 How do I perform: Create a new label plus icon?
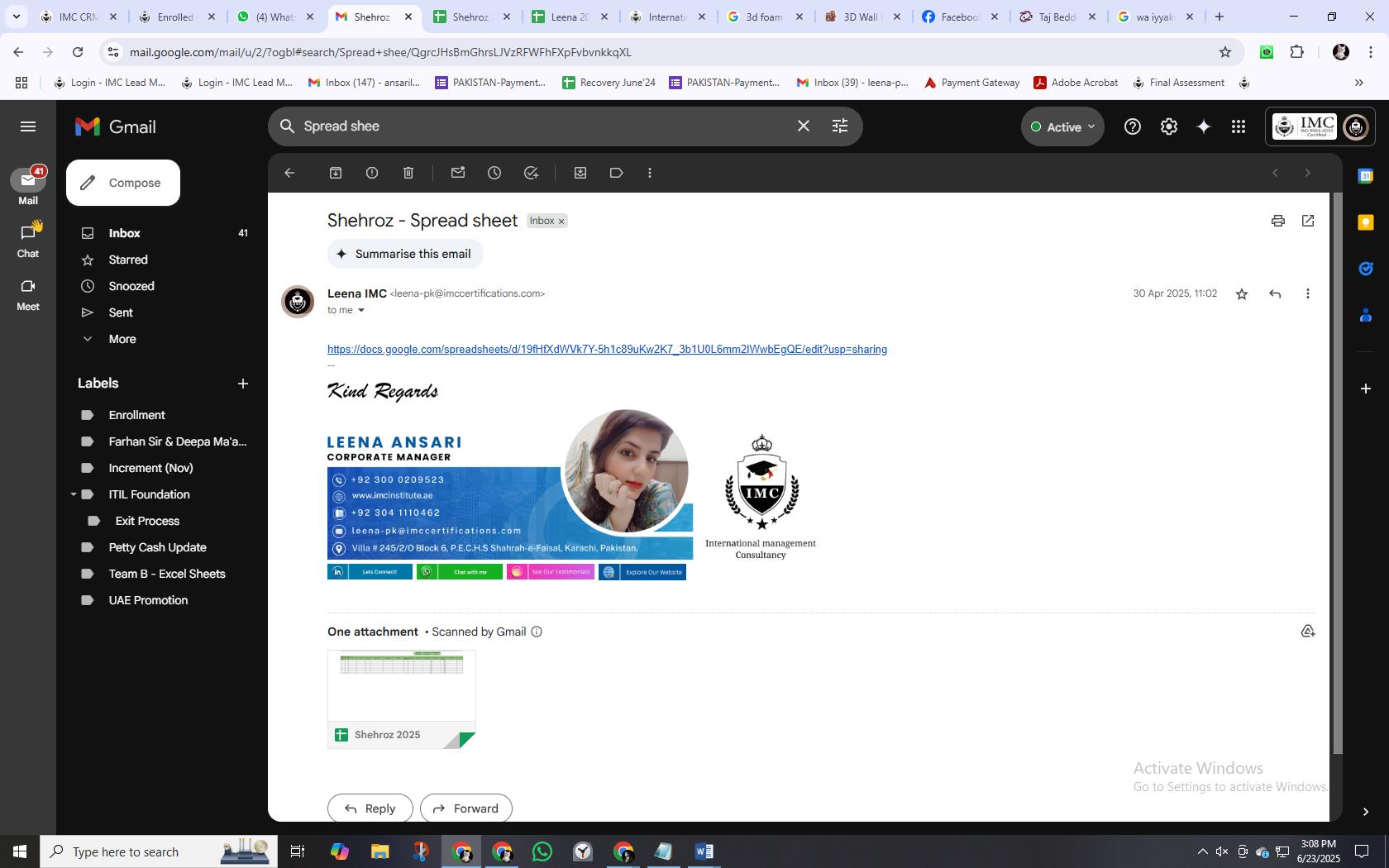[x=243, y=384]
